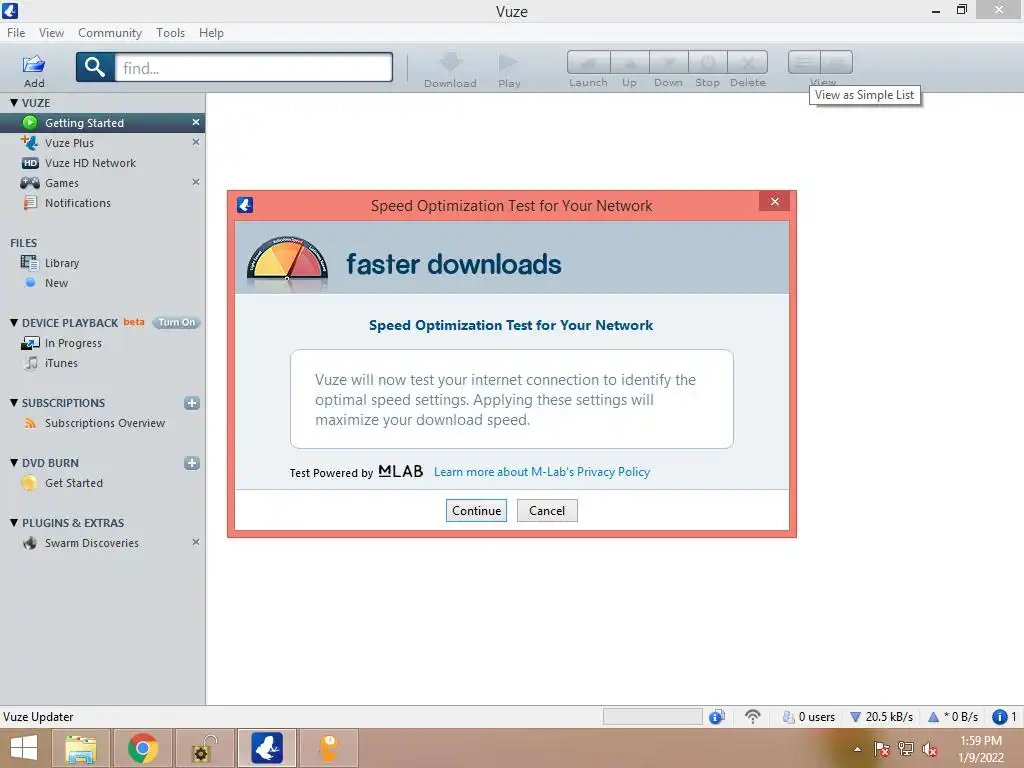Turn On device playback toggle

(176, 323)
